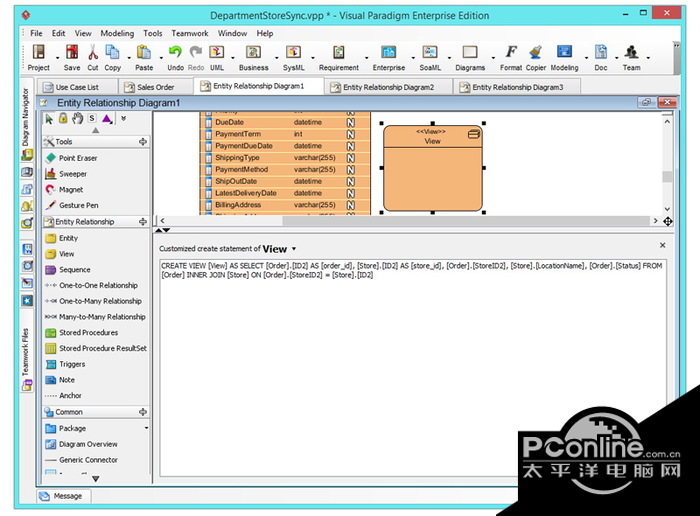
Task: Open SysML toolbar icon
Action: click(293, 52)
